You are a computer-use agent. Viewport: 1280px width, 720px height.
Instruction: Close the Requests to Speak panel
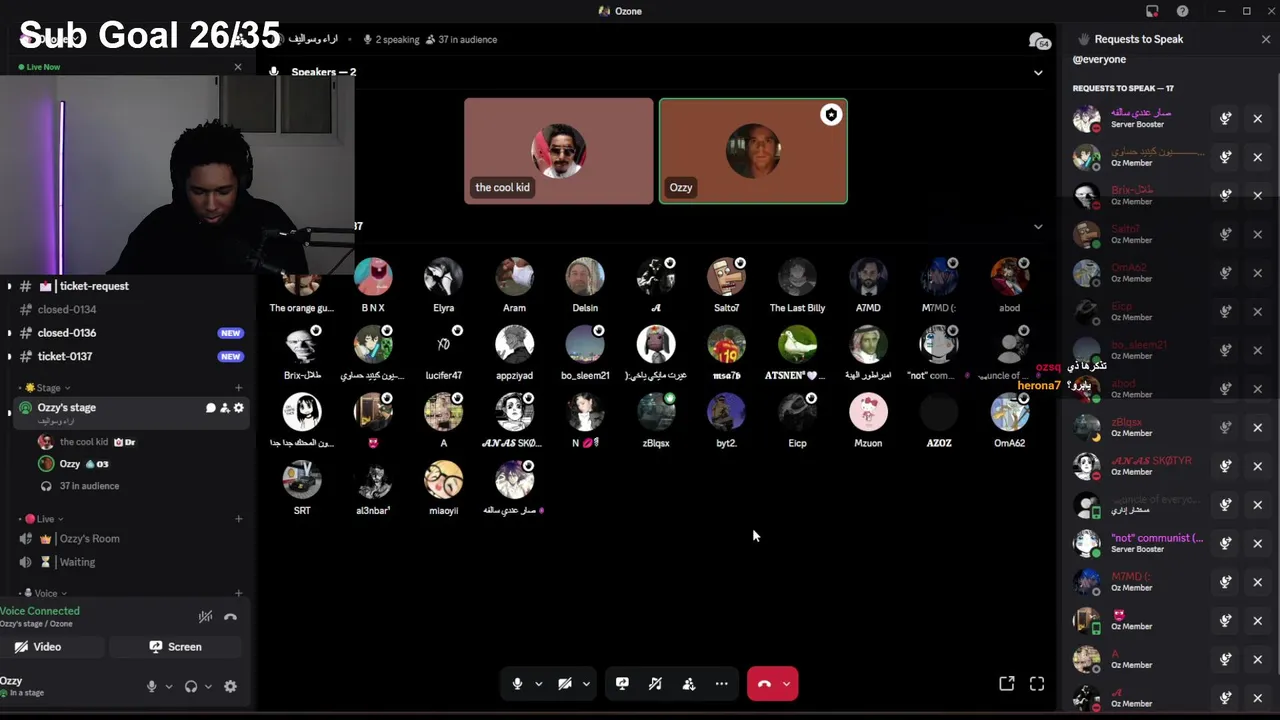point(1266,39)
